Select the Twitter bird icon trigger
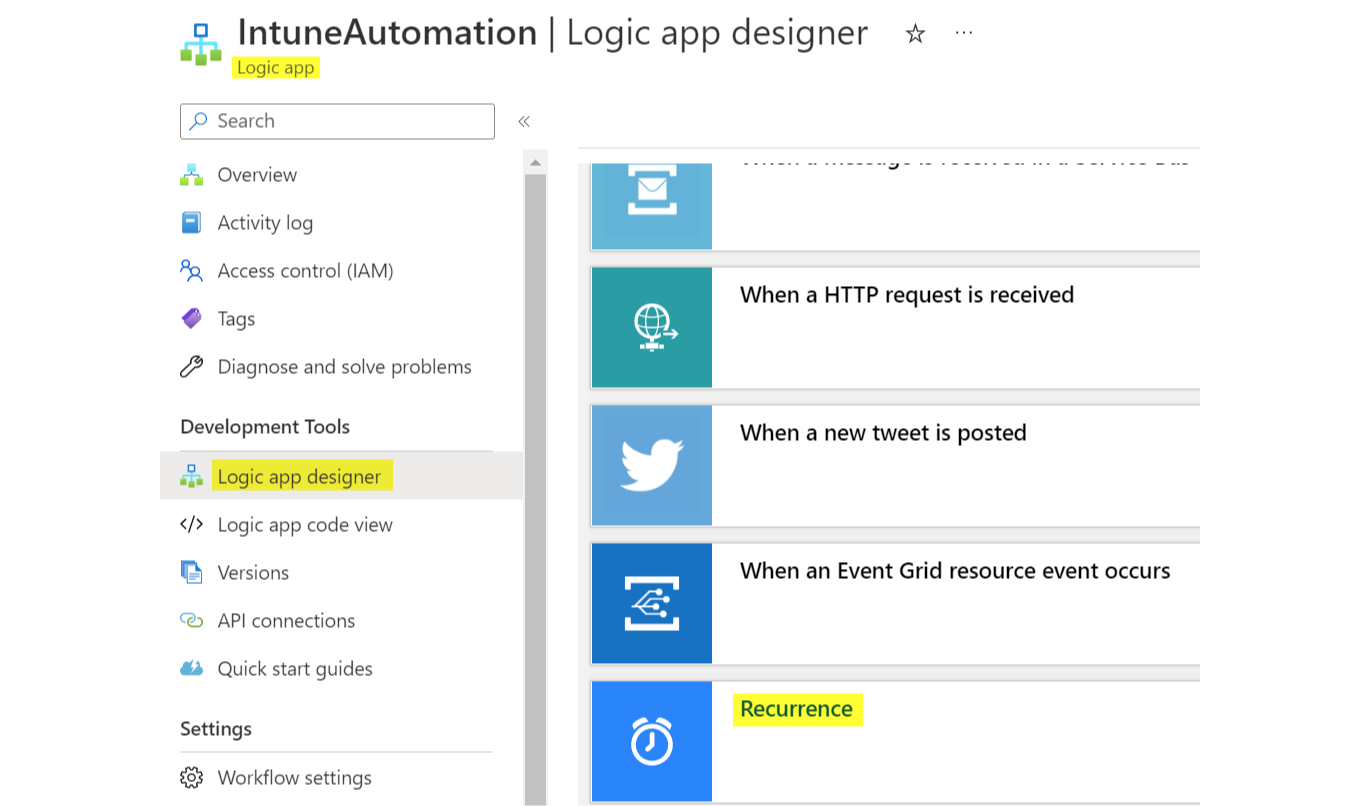 [651, 464]
